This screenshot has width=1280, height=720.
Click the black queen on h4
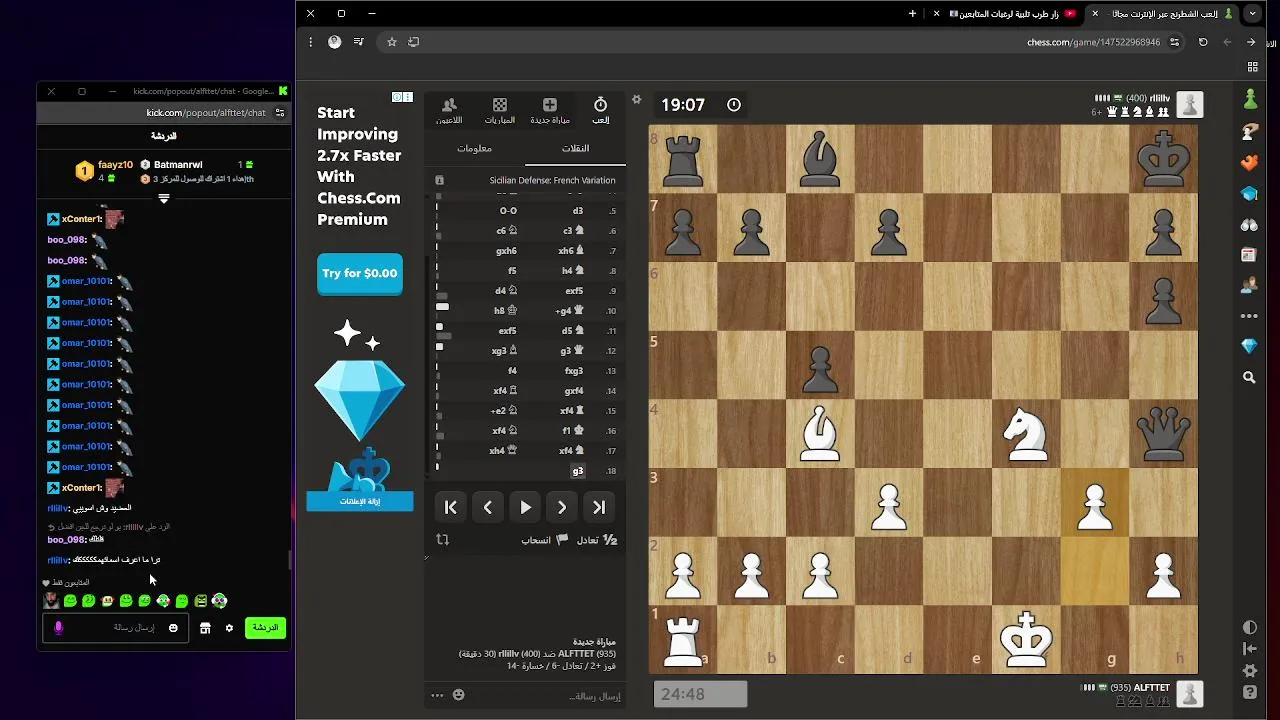pos(1163,434)
